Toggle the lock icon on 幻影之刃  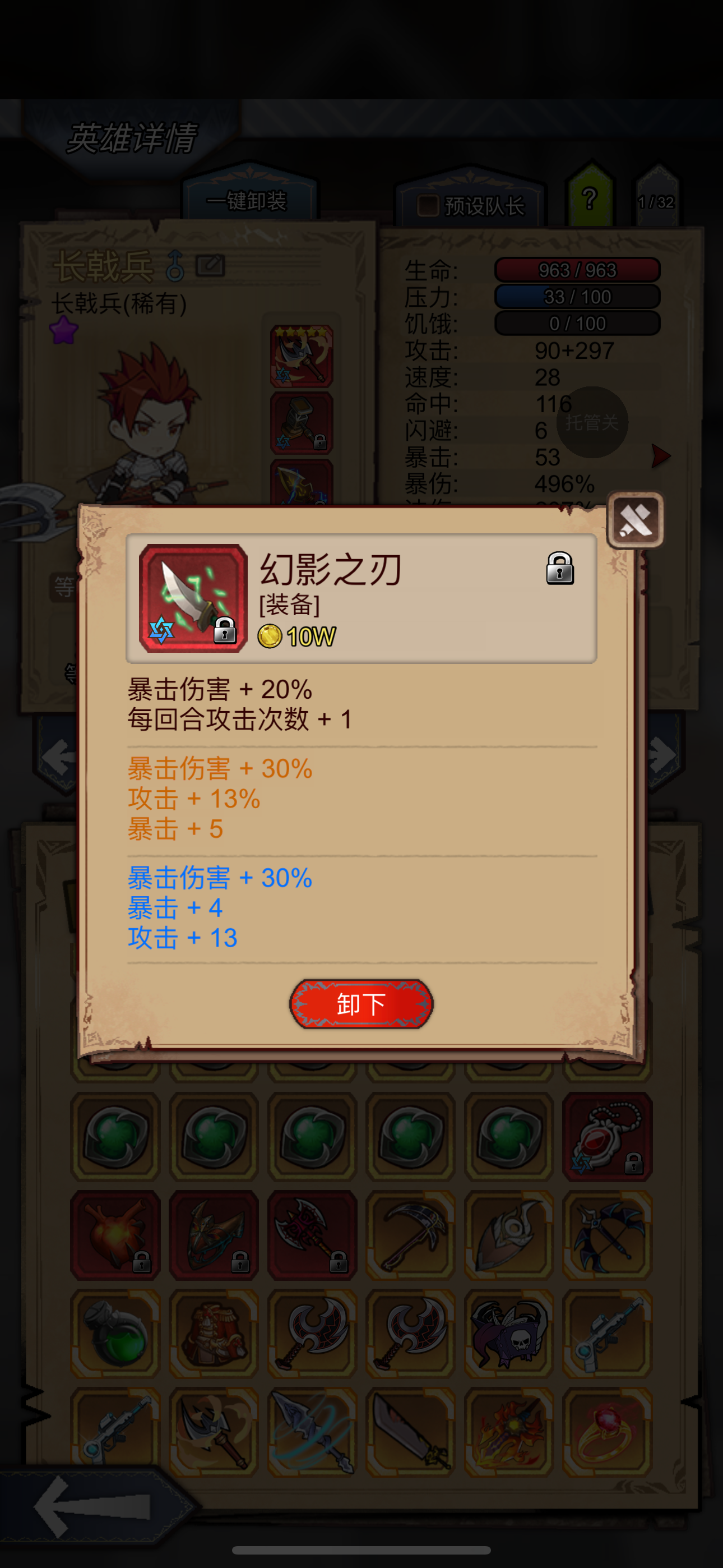pos(559,568)
